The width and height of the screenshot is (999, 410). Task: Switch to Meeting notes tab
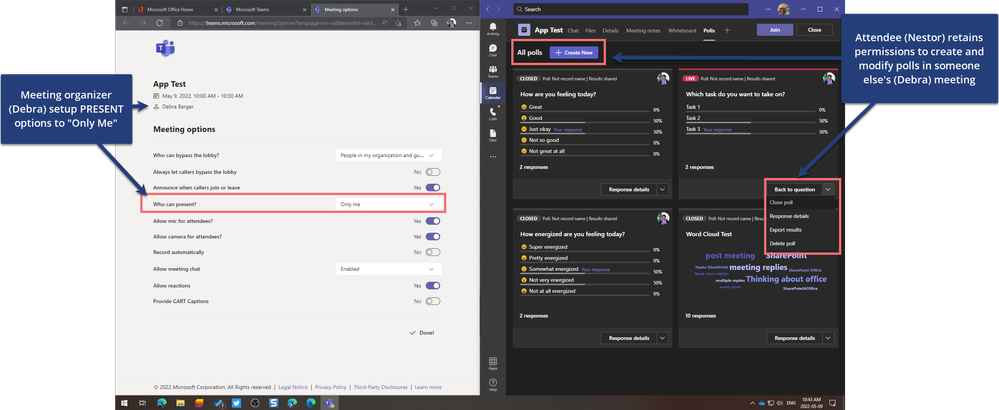[643, 31]
